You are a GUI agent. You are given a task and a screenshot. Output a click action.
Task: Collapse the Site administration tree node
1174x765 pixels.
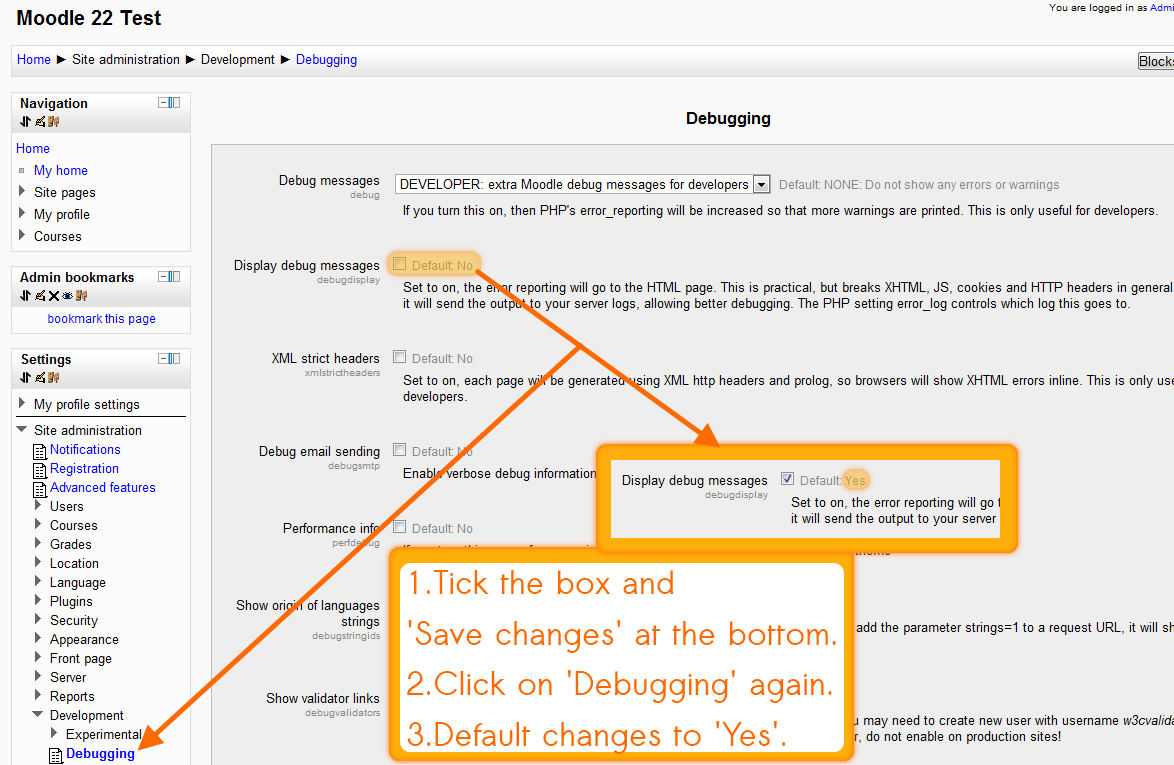22,429
